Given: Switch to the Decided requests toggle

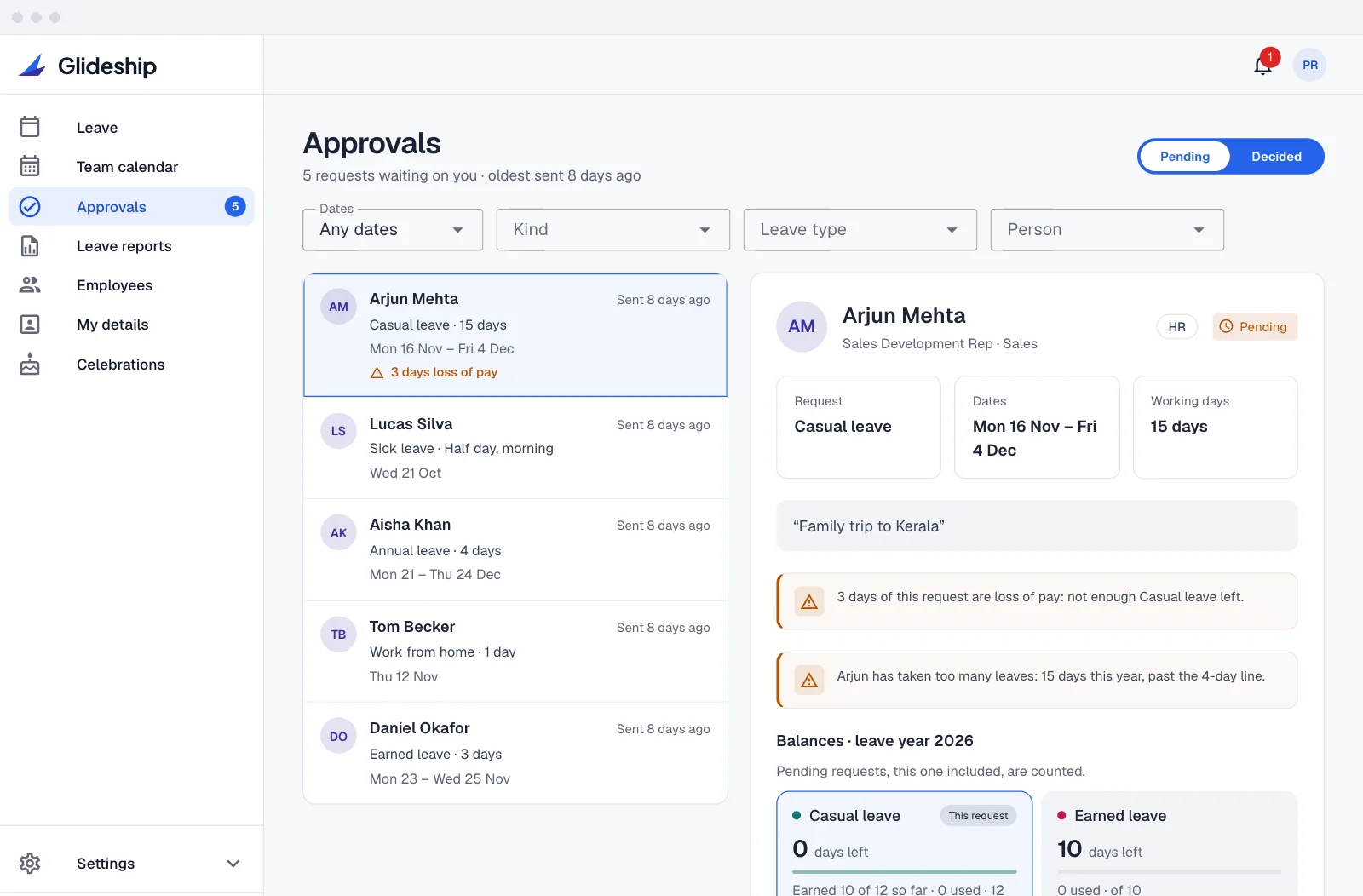Looking at the screenshot, I should tap(1276, 157).
